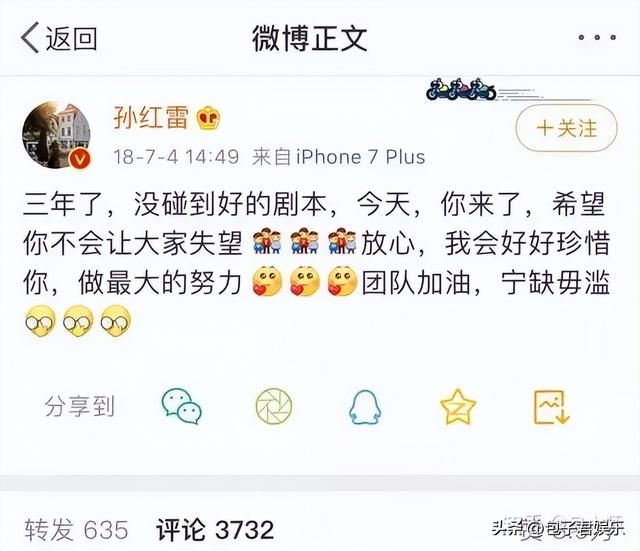Open 孙红雷 profile avatar
The height and width of the screenshot is (551, 640).
pyautogui.click(x=56, y=135)
